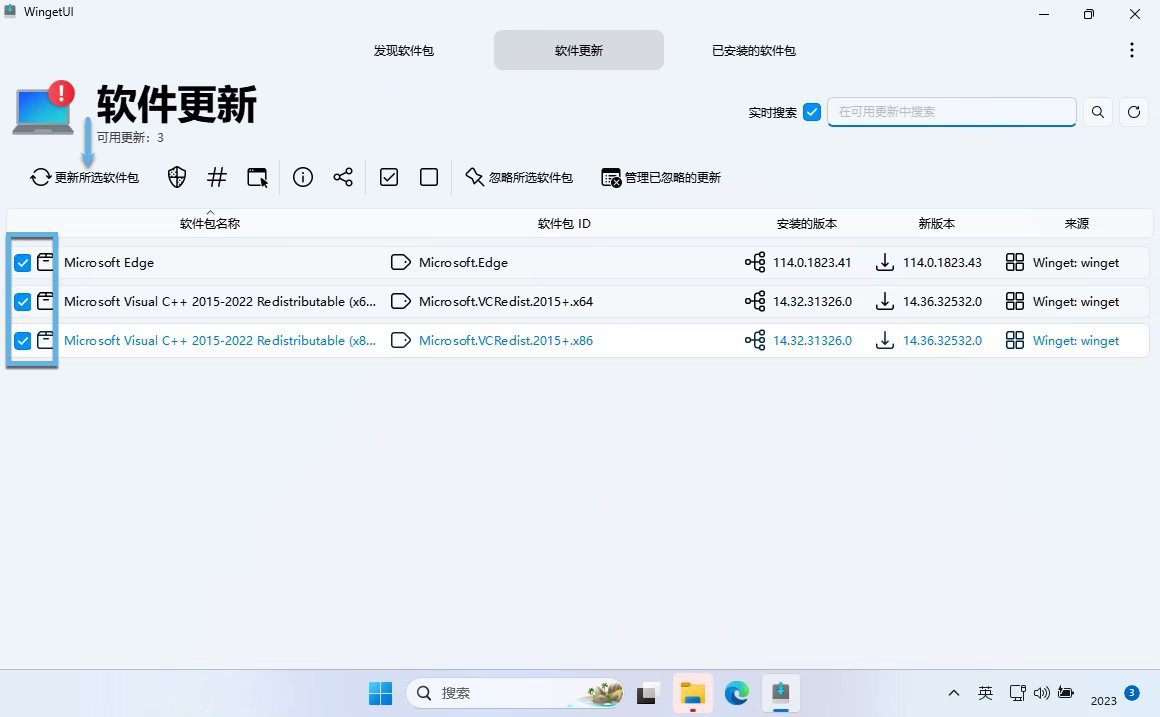Expand the system tray hidden icons chevron
The height and width of the screenshot is (717, 1160).
[x=954, y=693]
